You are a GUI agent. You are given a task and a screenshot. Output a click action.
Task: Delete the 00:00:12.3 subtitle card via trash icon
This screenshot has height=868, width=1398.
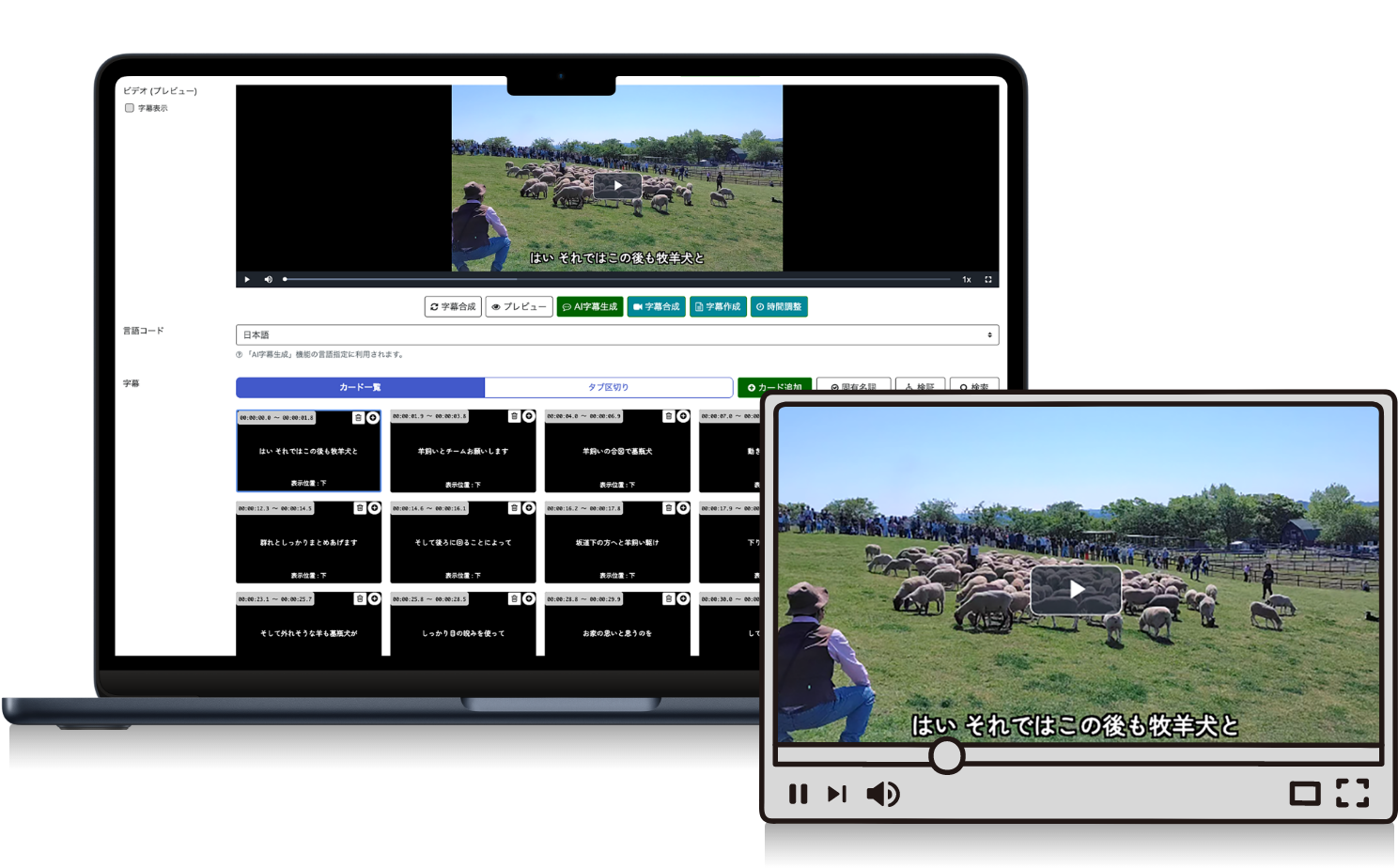point(359,508)
